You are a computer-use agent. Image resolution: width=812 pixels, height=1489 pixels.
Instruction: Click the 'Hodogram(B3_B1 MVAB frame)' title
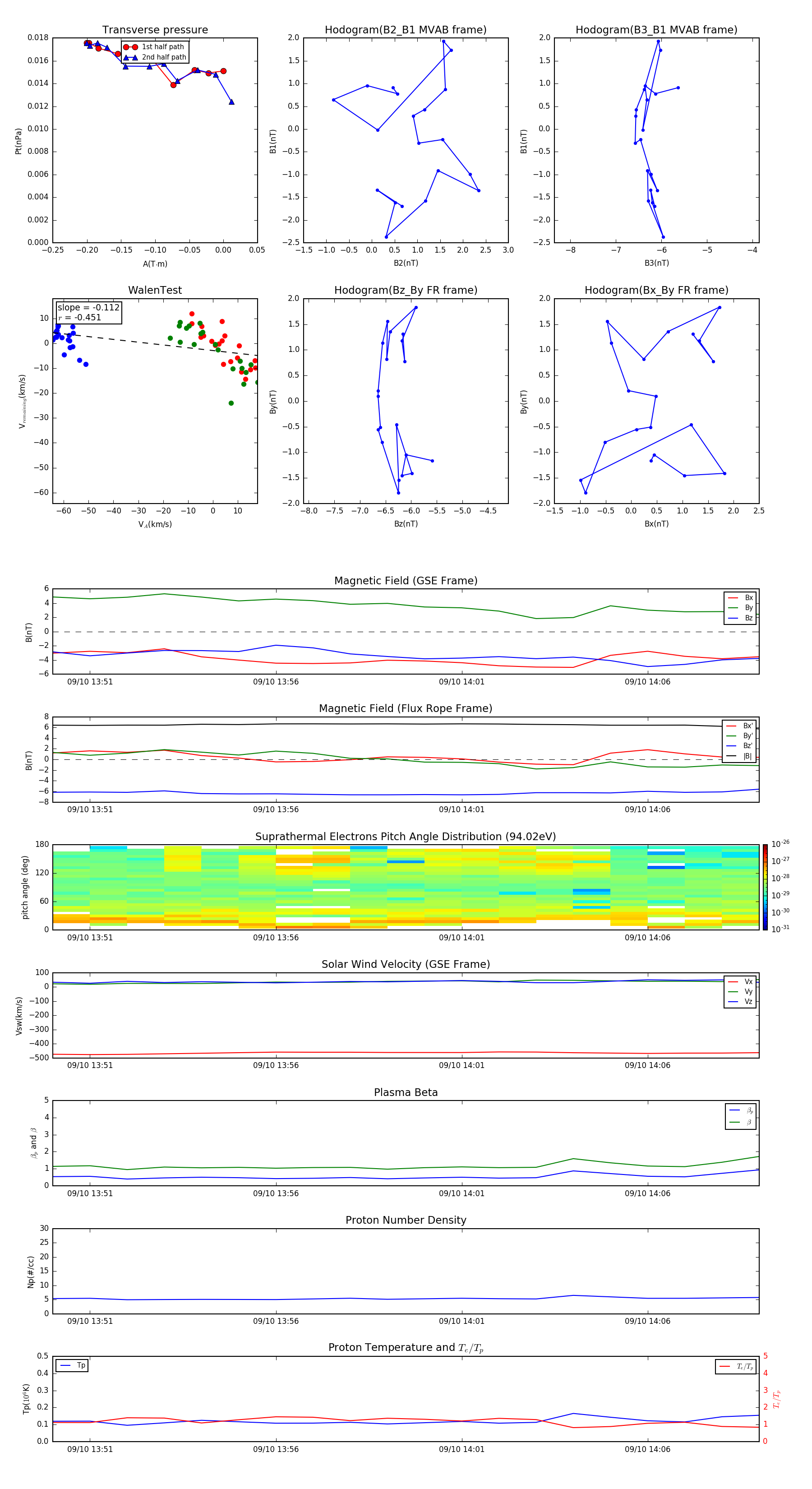(656, 29)
